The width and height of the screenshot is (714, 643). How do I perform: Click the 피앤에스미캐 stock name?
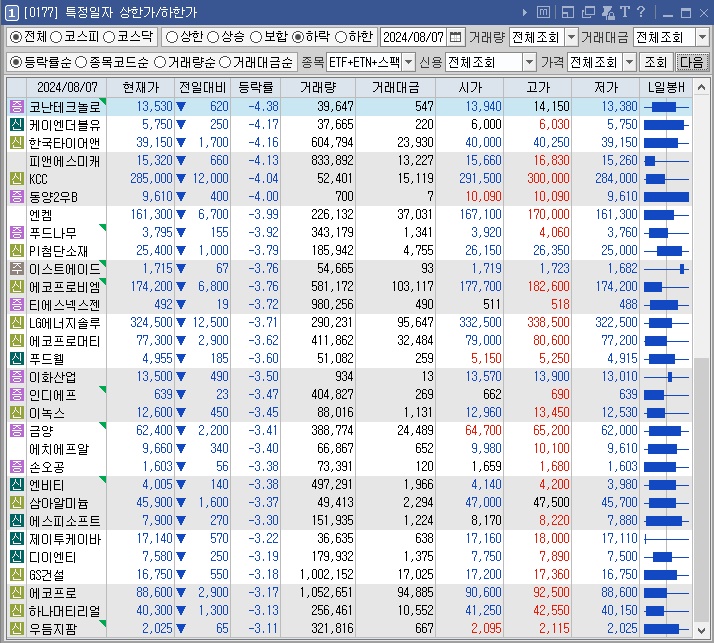click(x=64, y=161)
